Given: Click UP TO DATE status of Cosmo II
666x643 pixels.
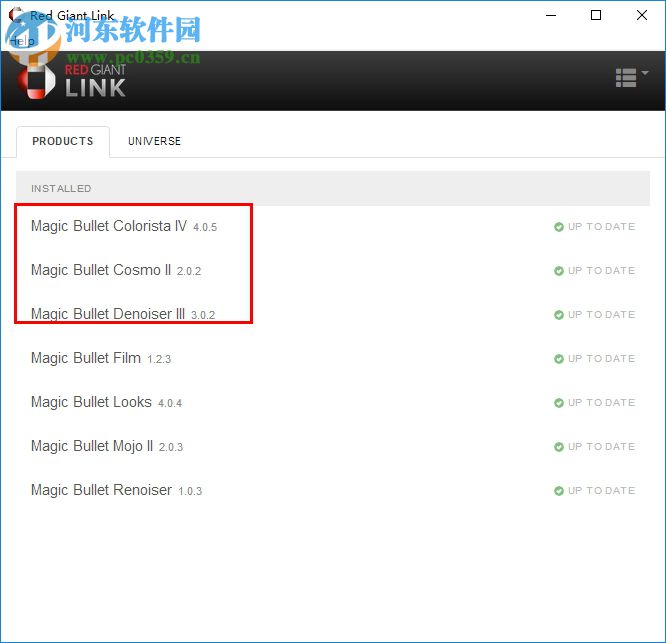Looking at the screenshot, I should (x=601, y=271).
